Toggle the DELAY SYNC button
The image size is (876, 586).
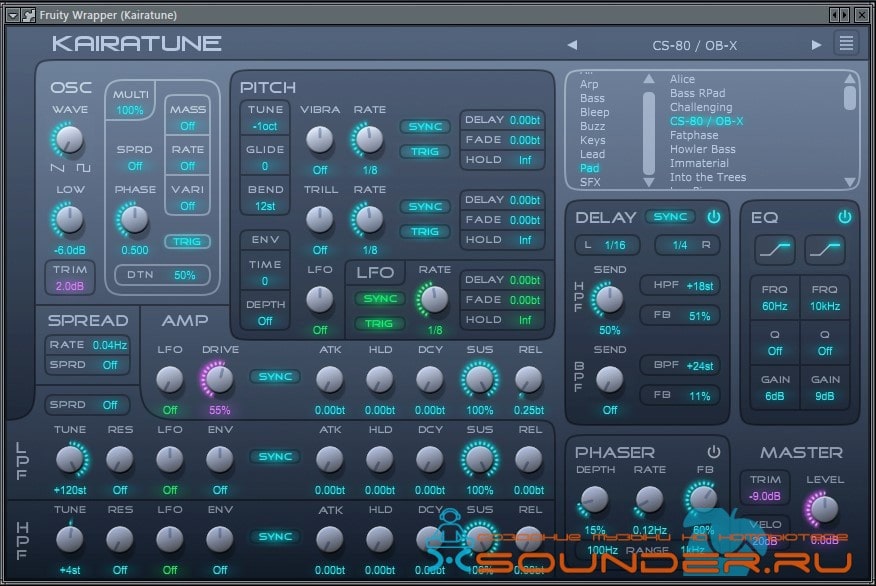(x=670, y=217)
